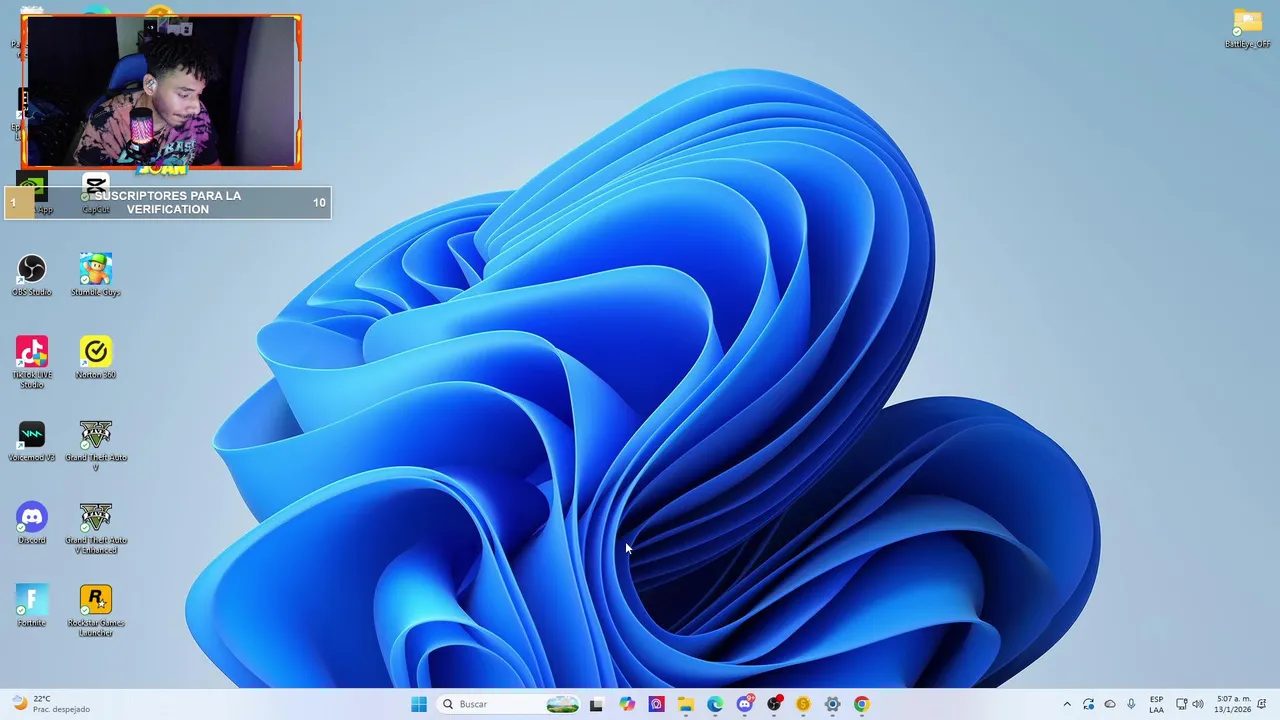Click the microphone tray icon
The height and width of the screenshot is (720, 1280).
(1131, 704)
